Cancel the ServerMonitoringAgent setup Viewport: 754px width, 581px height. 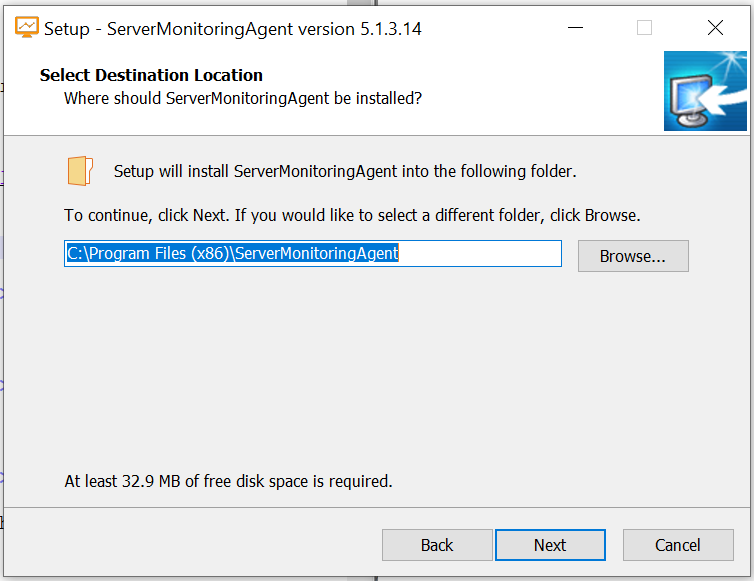[678, 545]
